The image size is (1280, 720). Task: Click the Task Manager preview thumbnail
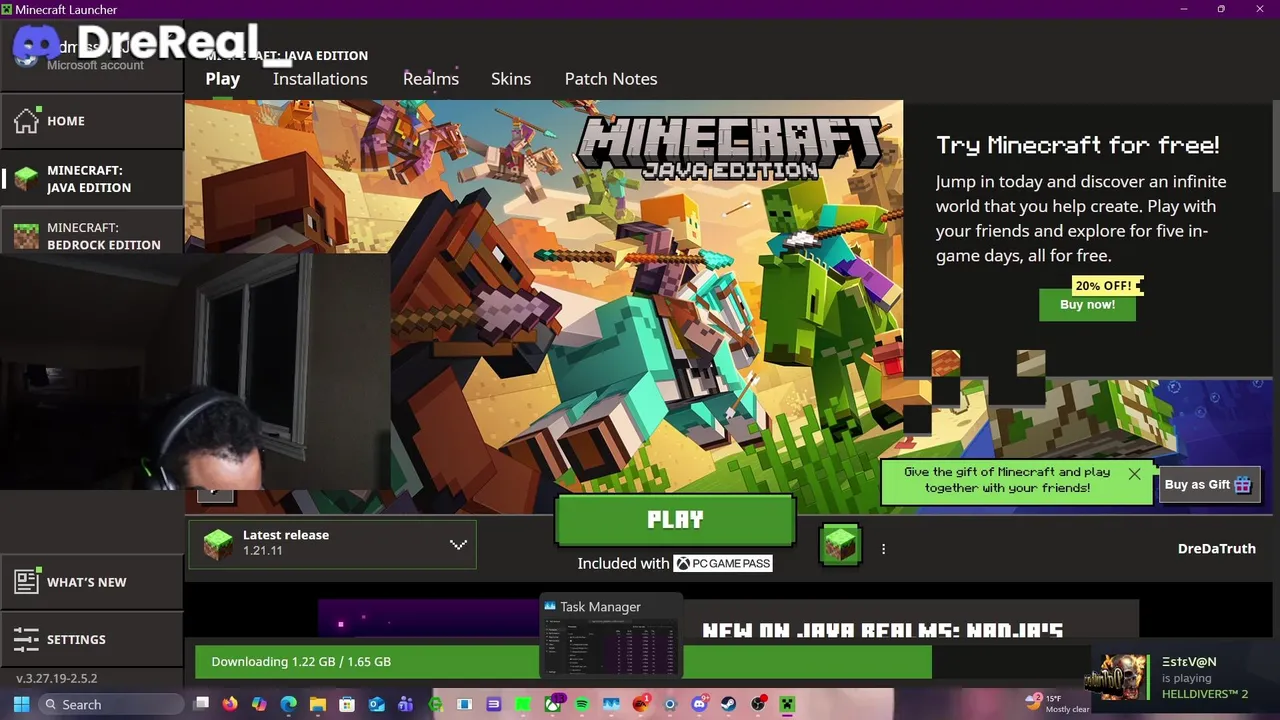pyautogui.click(x=611, y=637)
